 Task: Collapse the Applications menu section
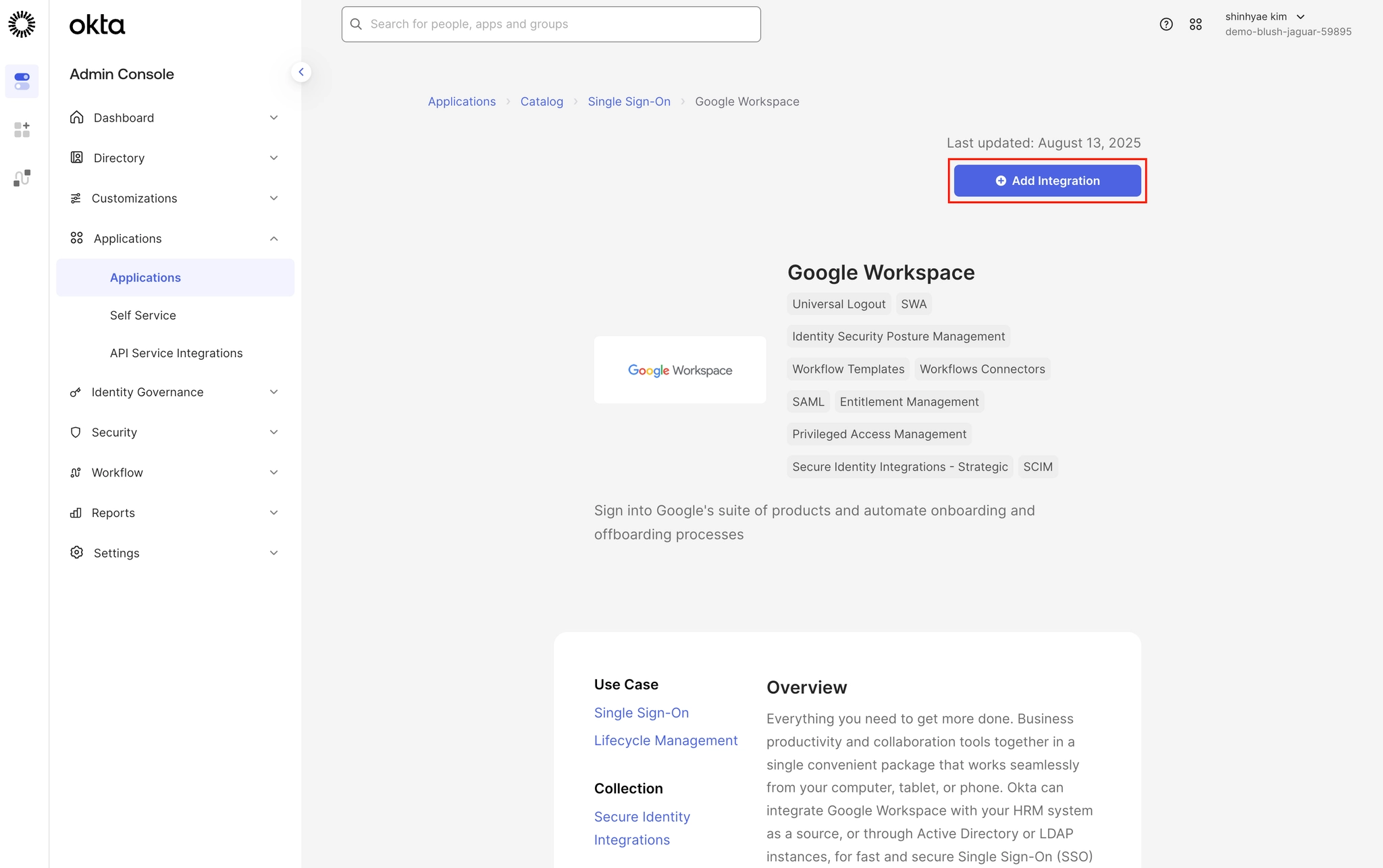(174, 238)
